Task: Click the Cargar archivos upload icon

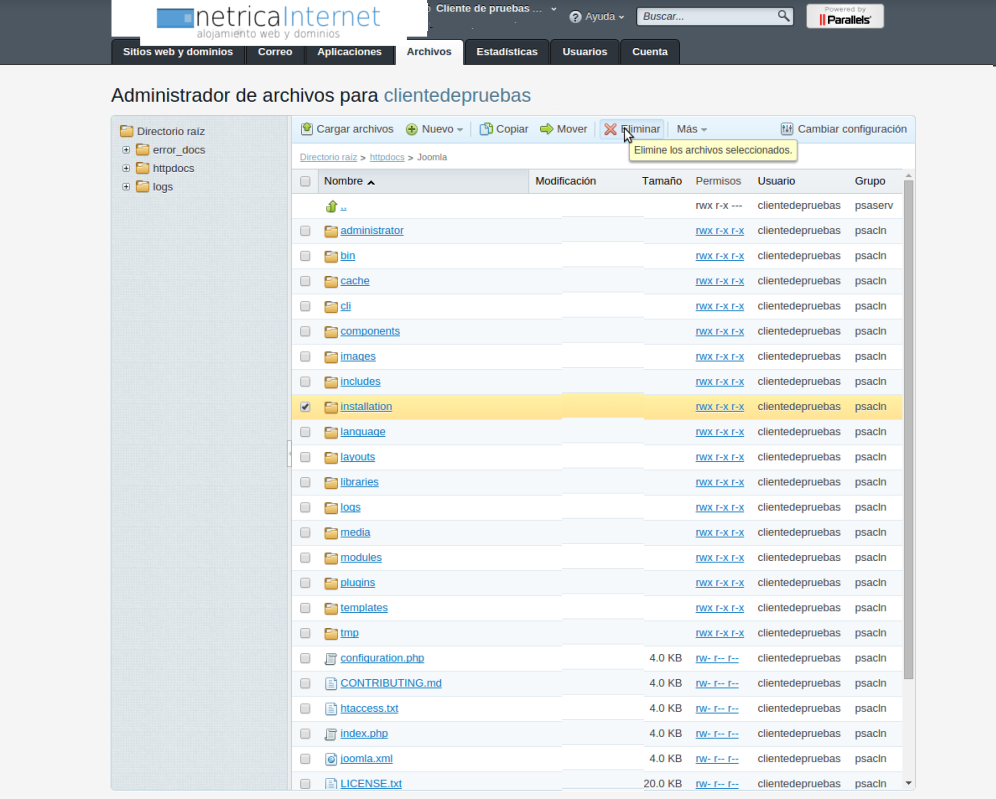Action: click(308, 129)
